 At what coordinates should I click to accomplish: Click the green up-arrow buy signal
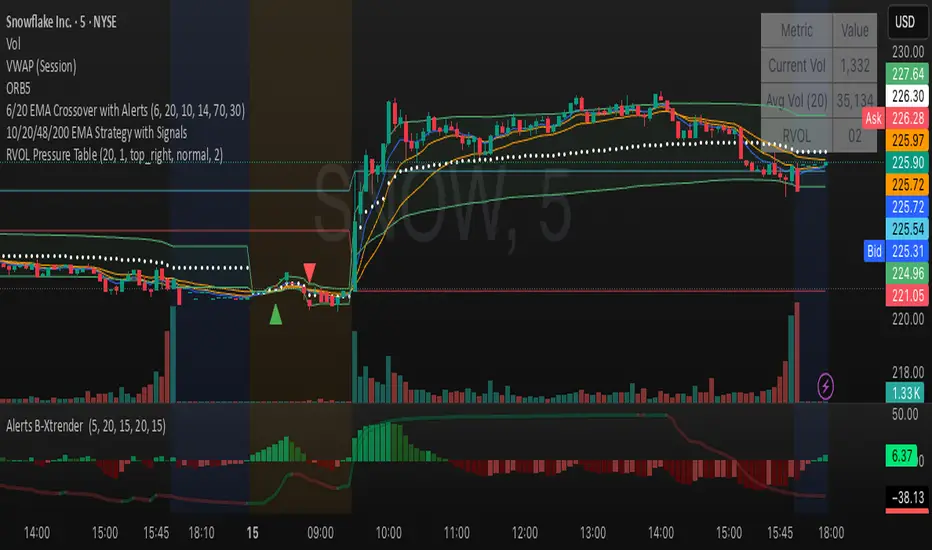275,315
